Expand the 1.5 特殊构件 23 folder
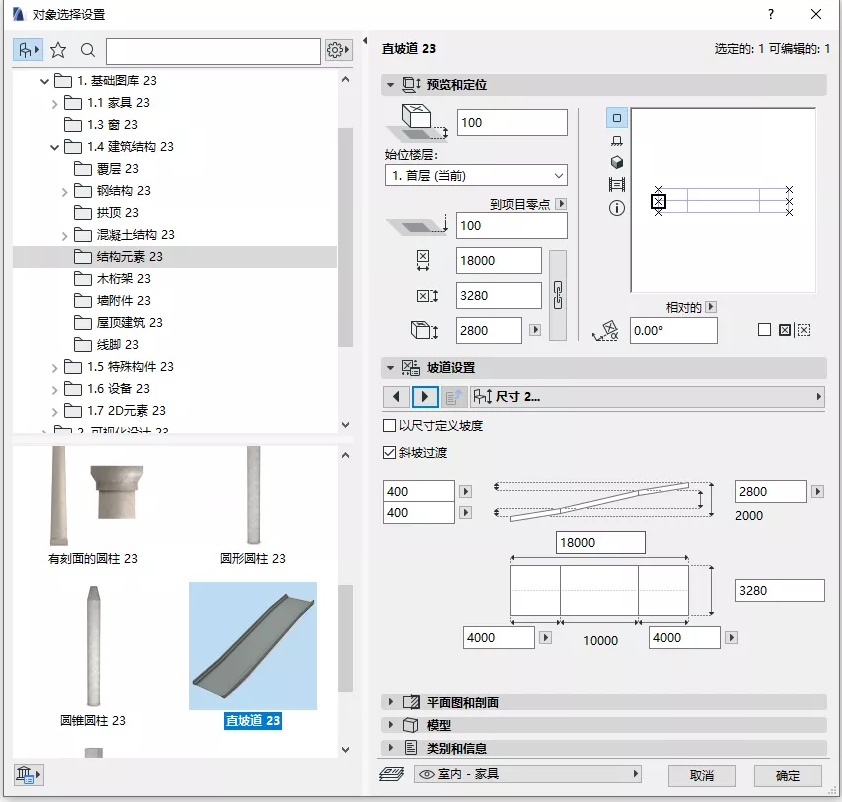The width and height of the screenshot is (842, 802). click(x=54, y=368)
